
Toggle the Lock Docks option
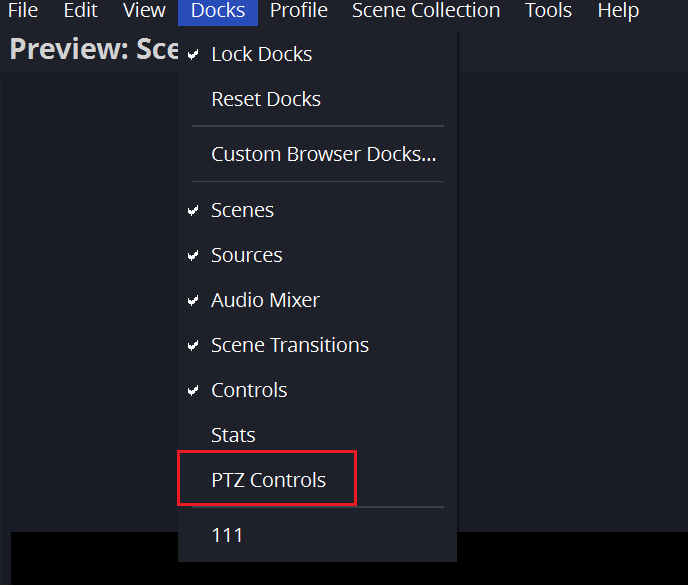pyautogui.click(x=261, y=54)
